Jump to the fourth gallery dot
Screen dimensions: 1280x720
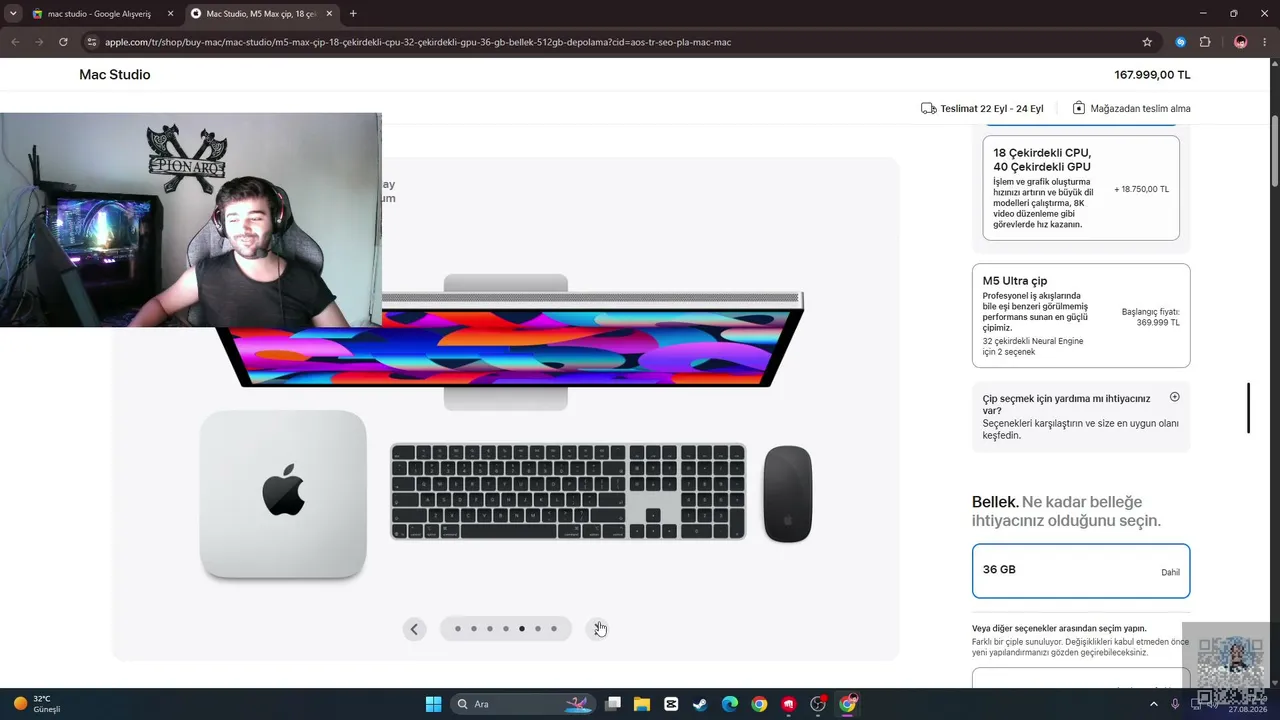click(x=506, y=629)
